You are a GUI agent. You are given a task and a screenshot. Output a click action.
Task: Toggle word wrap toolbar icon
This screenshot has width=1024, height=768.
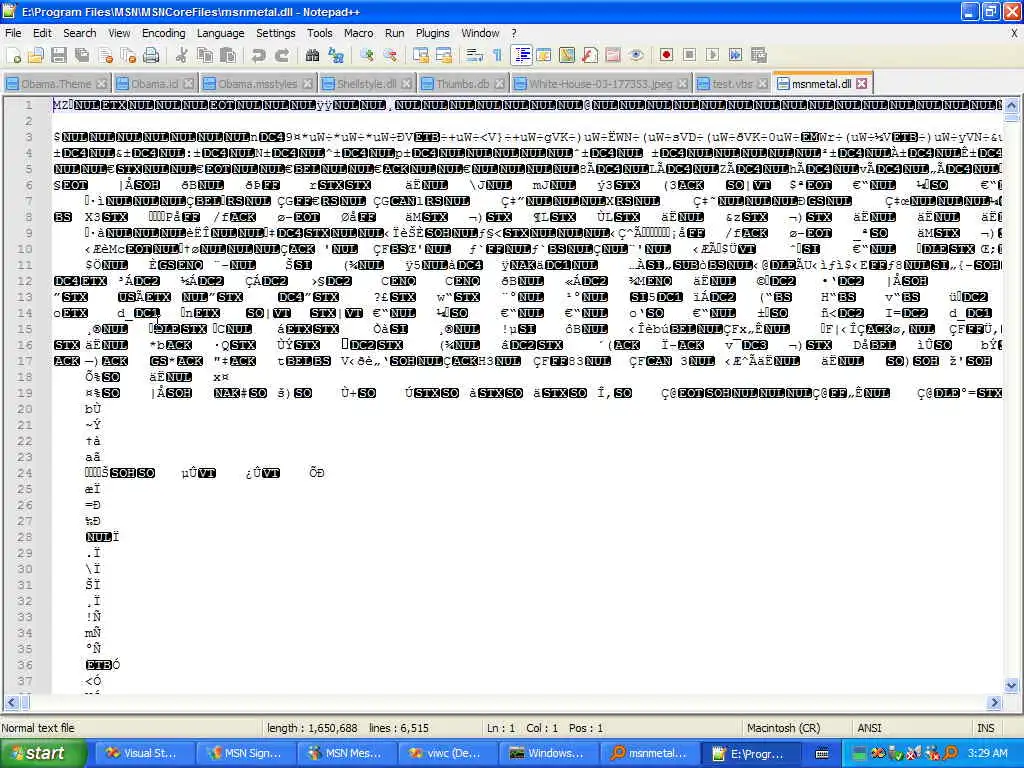(474, 56)
